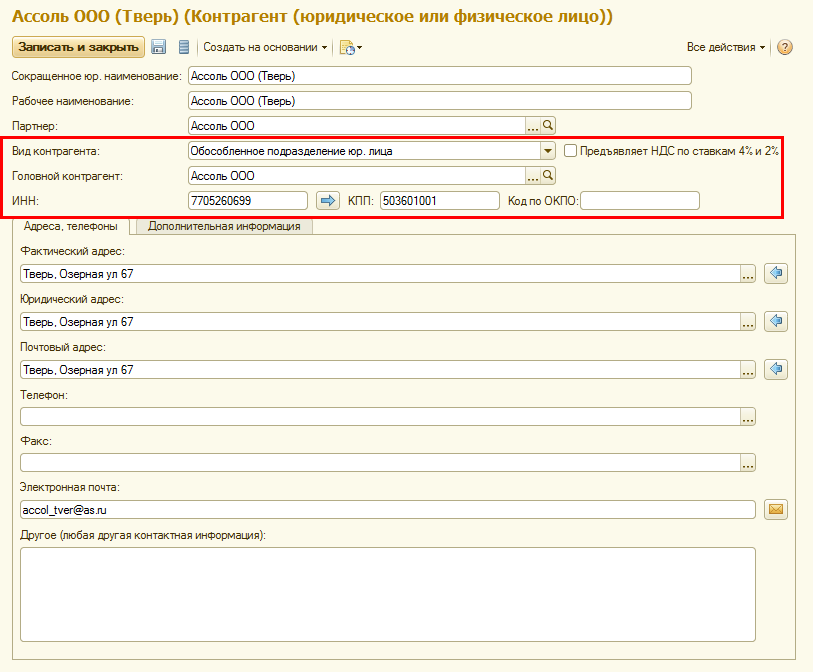Click Юридический адрес field text

point(380,322)
